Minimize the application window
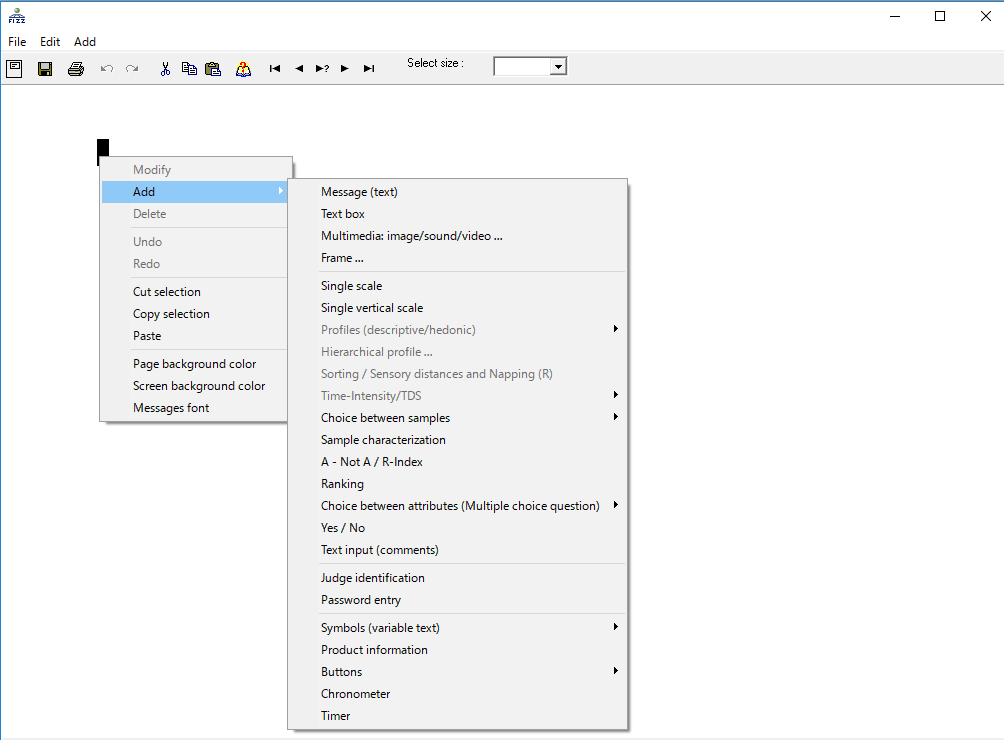Viewport: 1004px width, 740px height. (895, 16)
